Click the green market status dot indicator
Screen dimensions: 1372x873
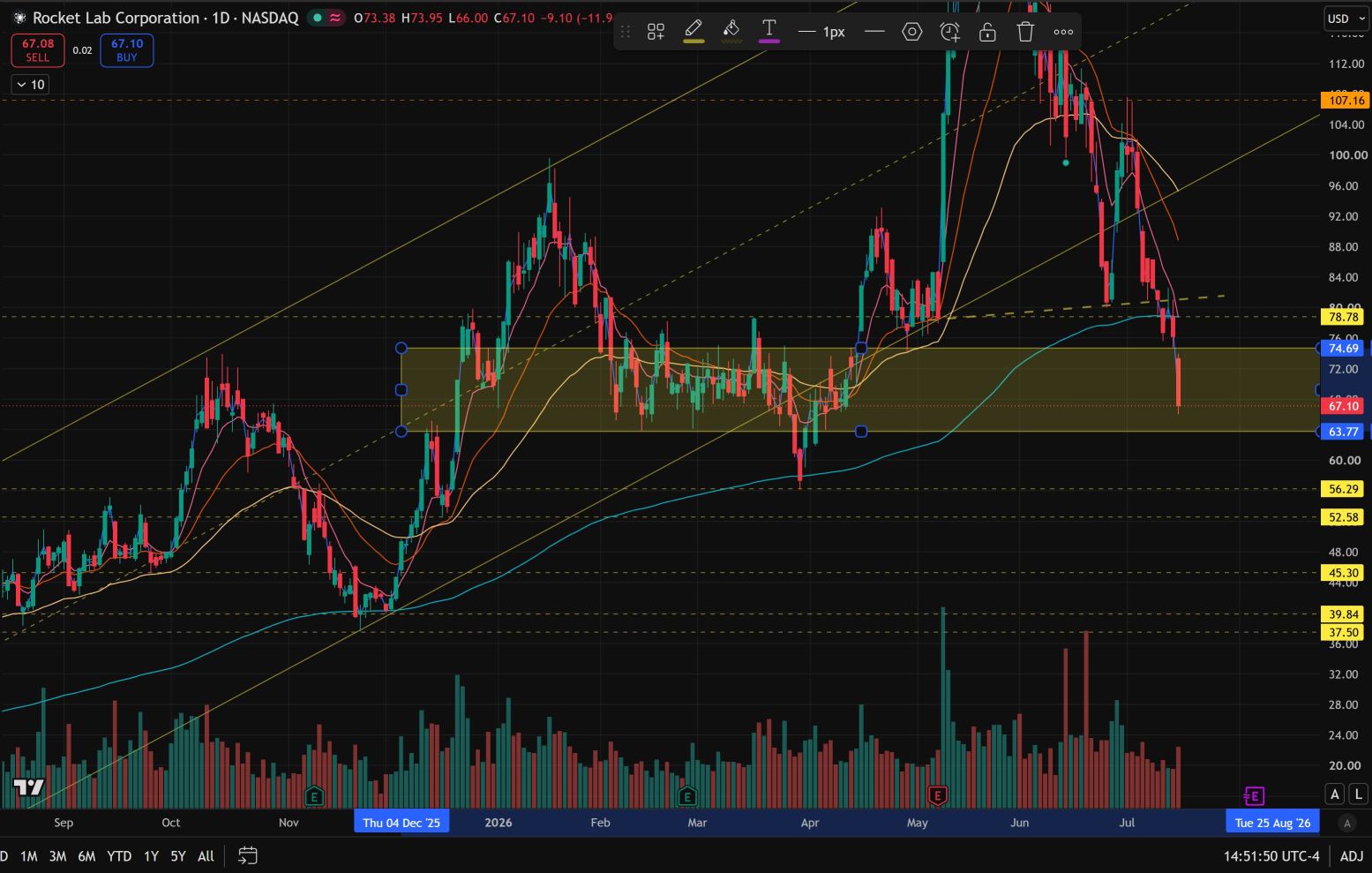tap(317, 18)
